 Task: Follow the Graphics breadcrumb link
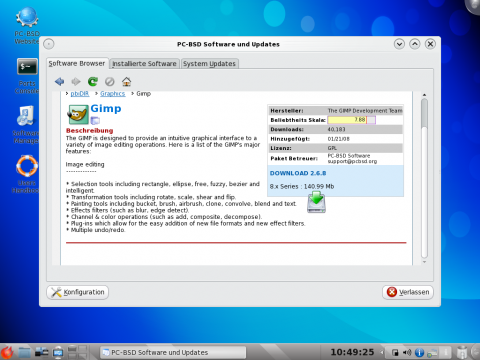click(x=113, y=94)
